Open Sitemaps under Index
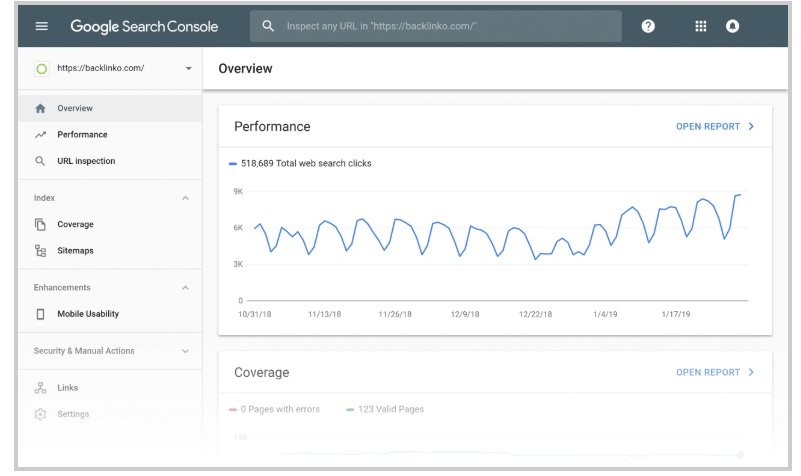 (x=110, y=251)
